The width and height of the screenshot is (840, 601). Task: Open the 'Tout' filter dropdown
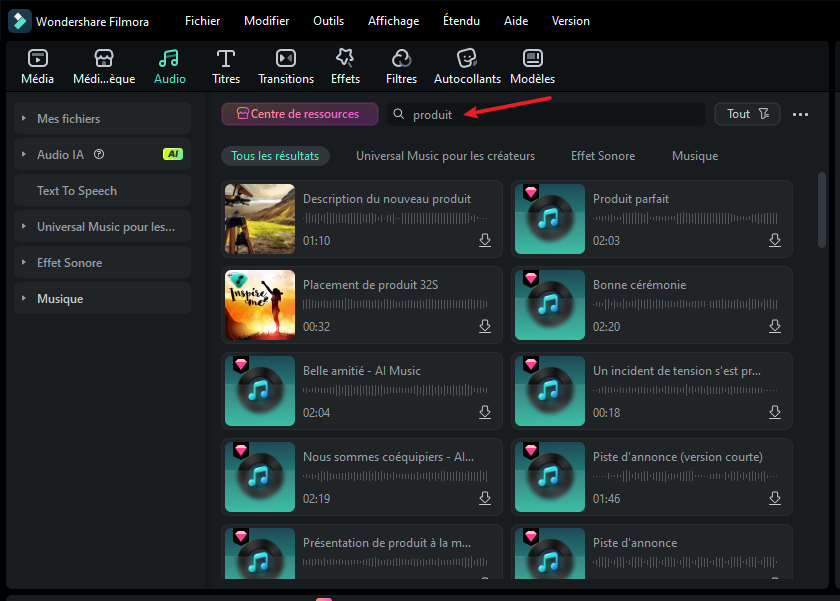[x=747, y=114]
